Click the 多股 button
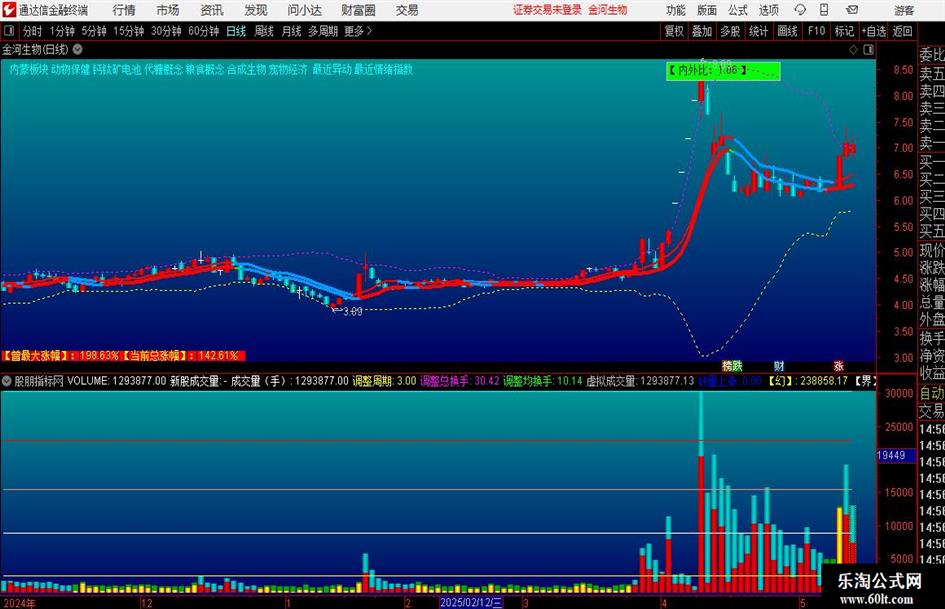This screenshot has width=945, height=609. (730, 31)
